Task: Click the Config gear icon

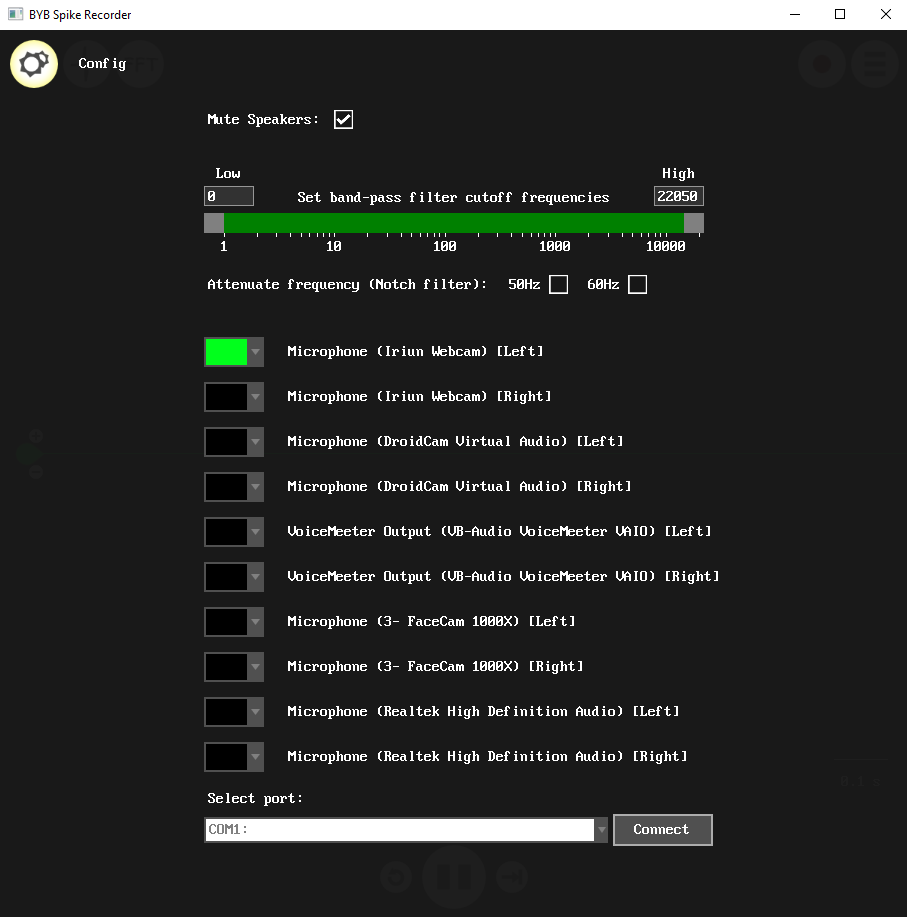Action: [34, 64]
